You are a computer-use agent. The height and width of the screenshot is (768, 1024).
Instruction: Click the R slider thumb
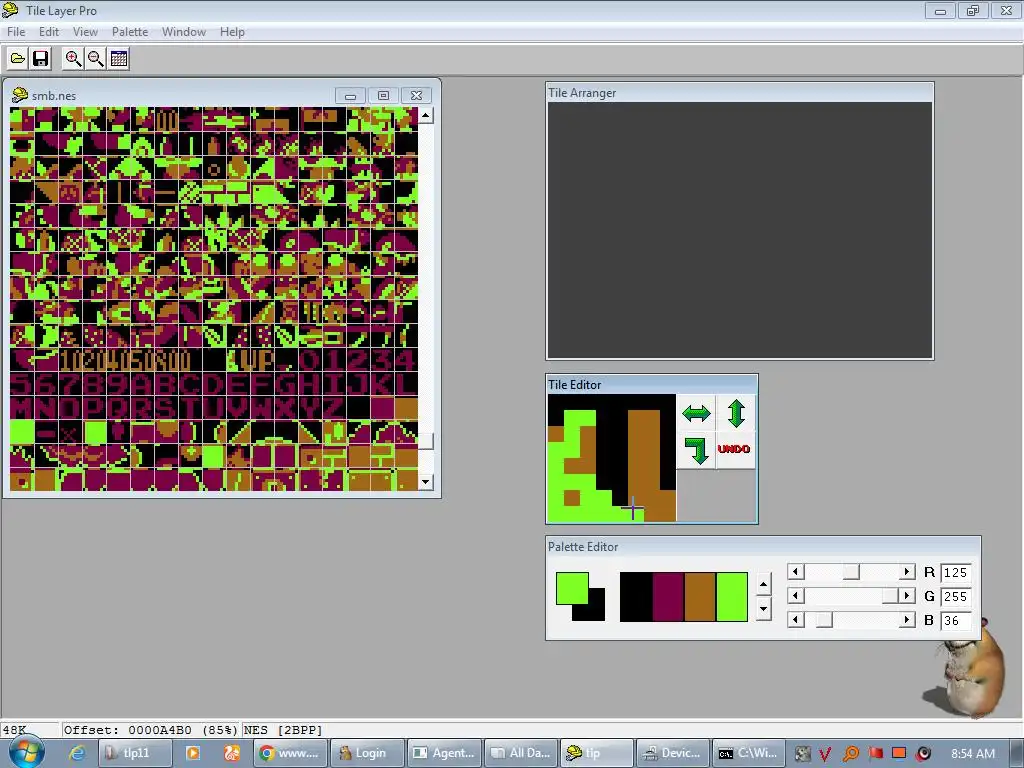click(x=851, y=572)
